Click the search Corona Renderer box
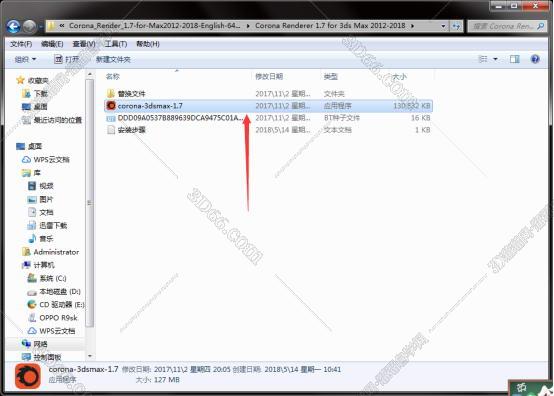 pyautogui.click(x=506, y=26)
